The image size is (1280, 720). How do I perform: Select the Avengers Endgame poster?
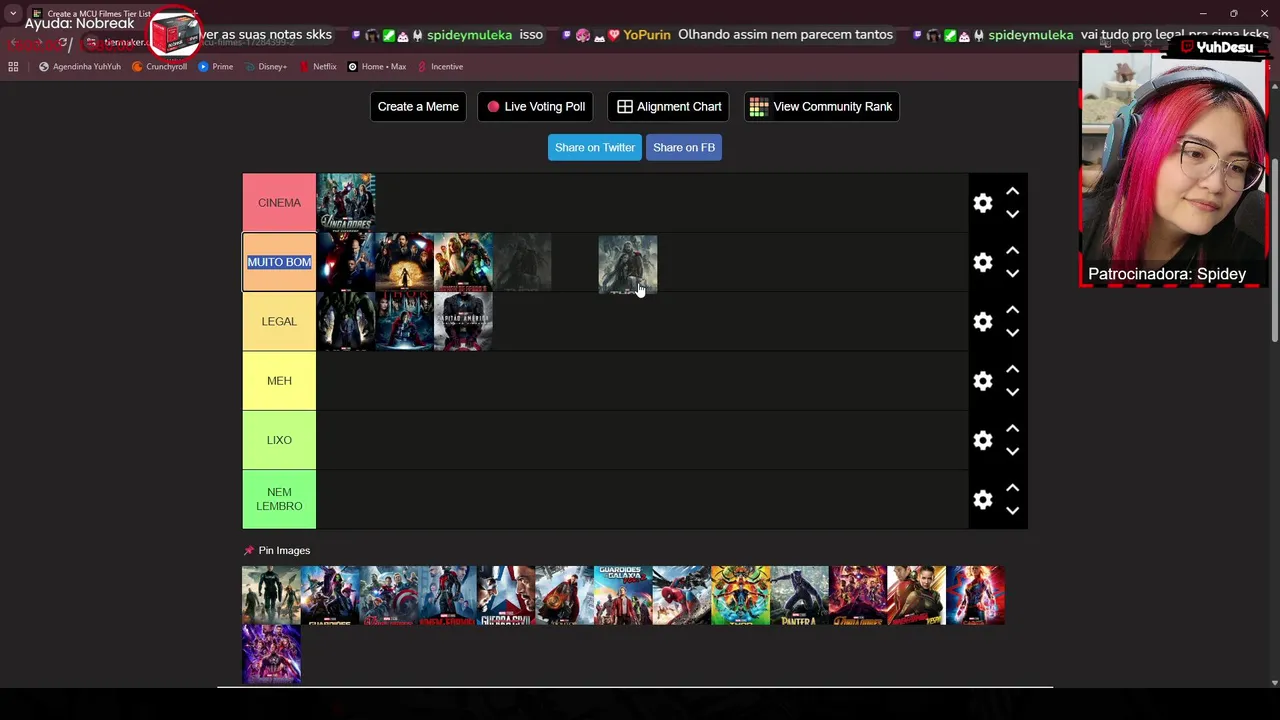271,654
